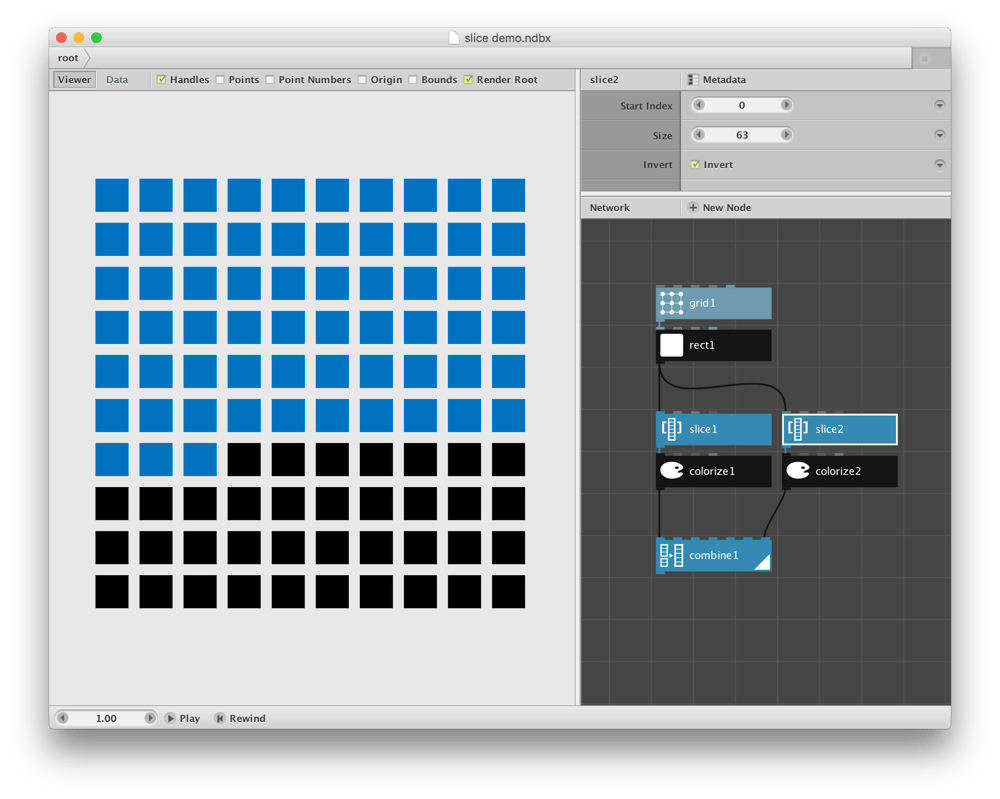Step frame number forward with right arrow

(149, 718)
